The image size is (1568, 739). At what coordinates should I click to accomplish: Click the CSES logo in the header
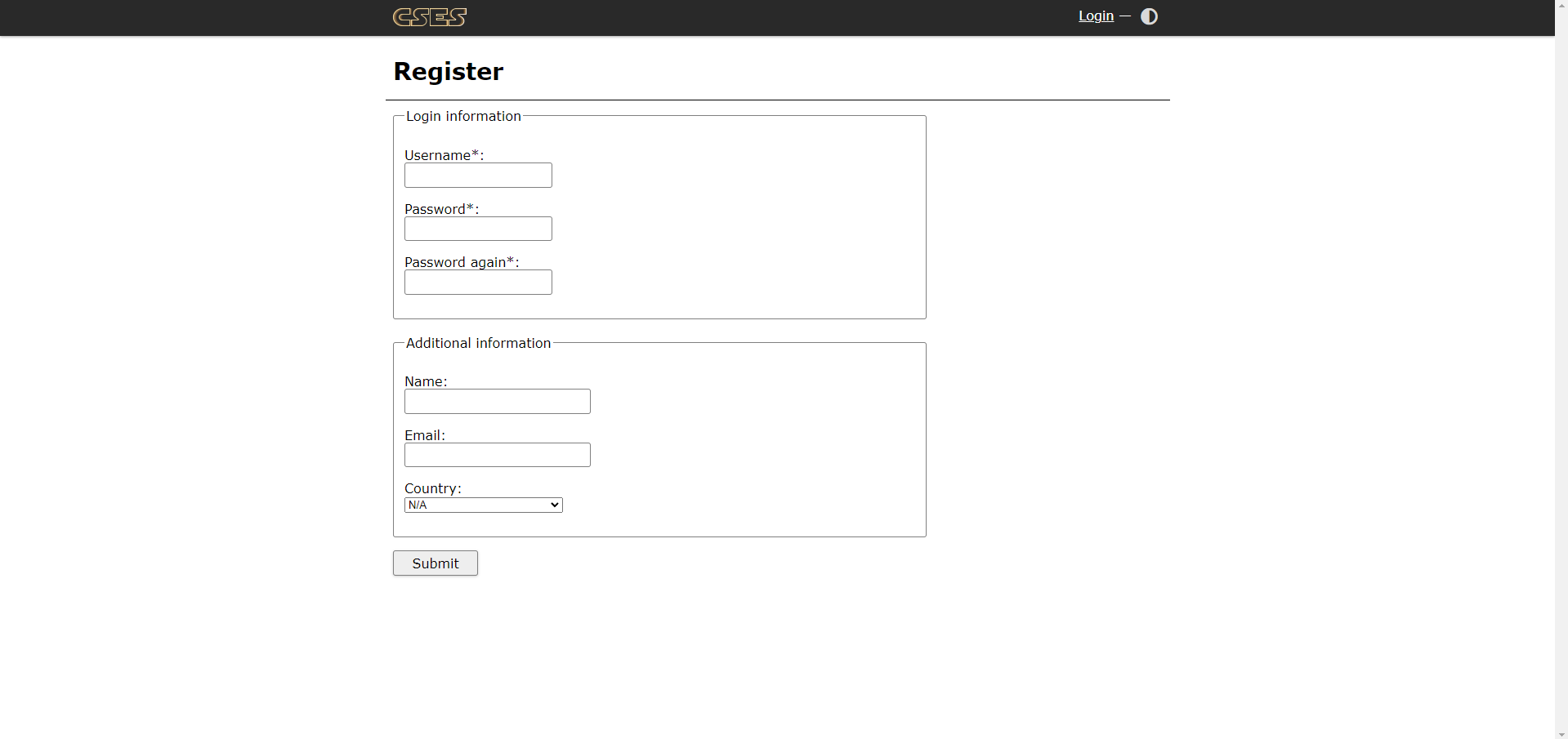click(x=430, y=17)
